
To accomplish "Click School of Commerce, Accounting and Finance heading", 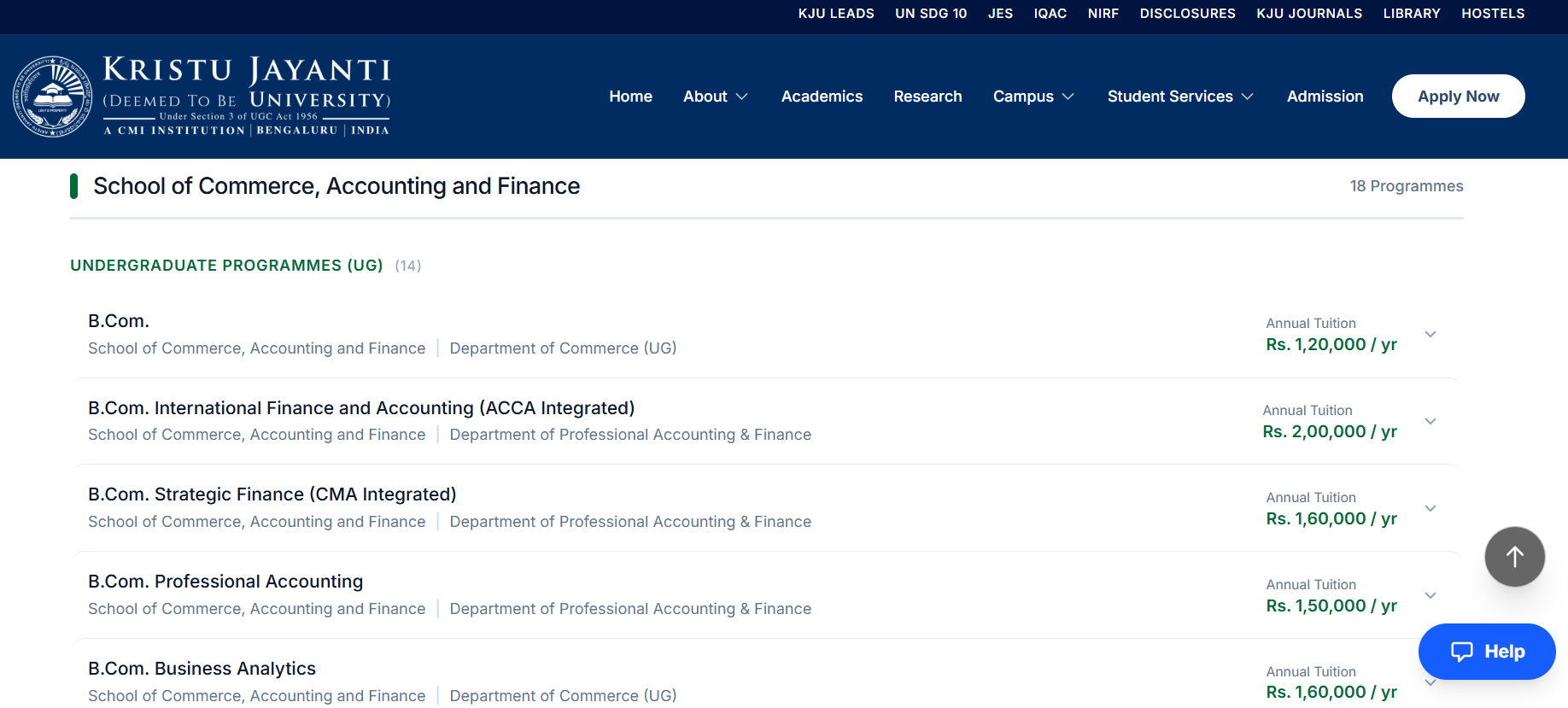I will pos(336,186).
